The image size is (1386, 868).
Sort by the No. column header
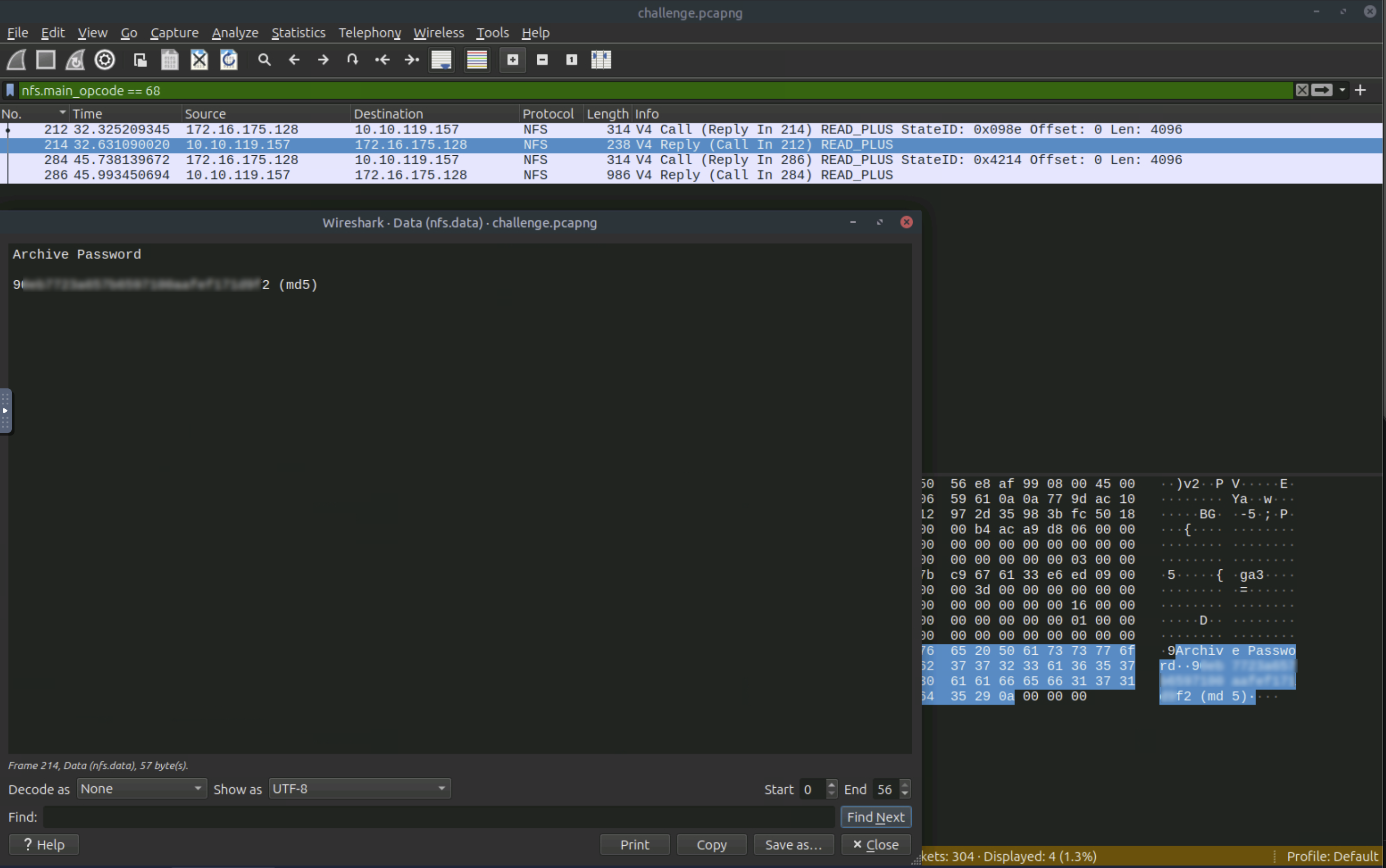[34, 114]
